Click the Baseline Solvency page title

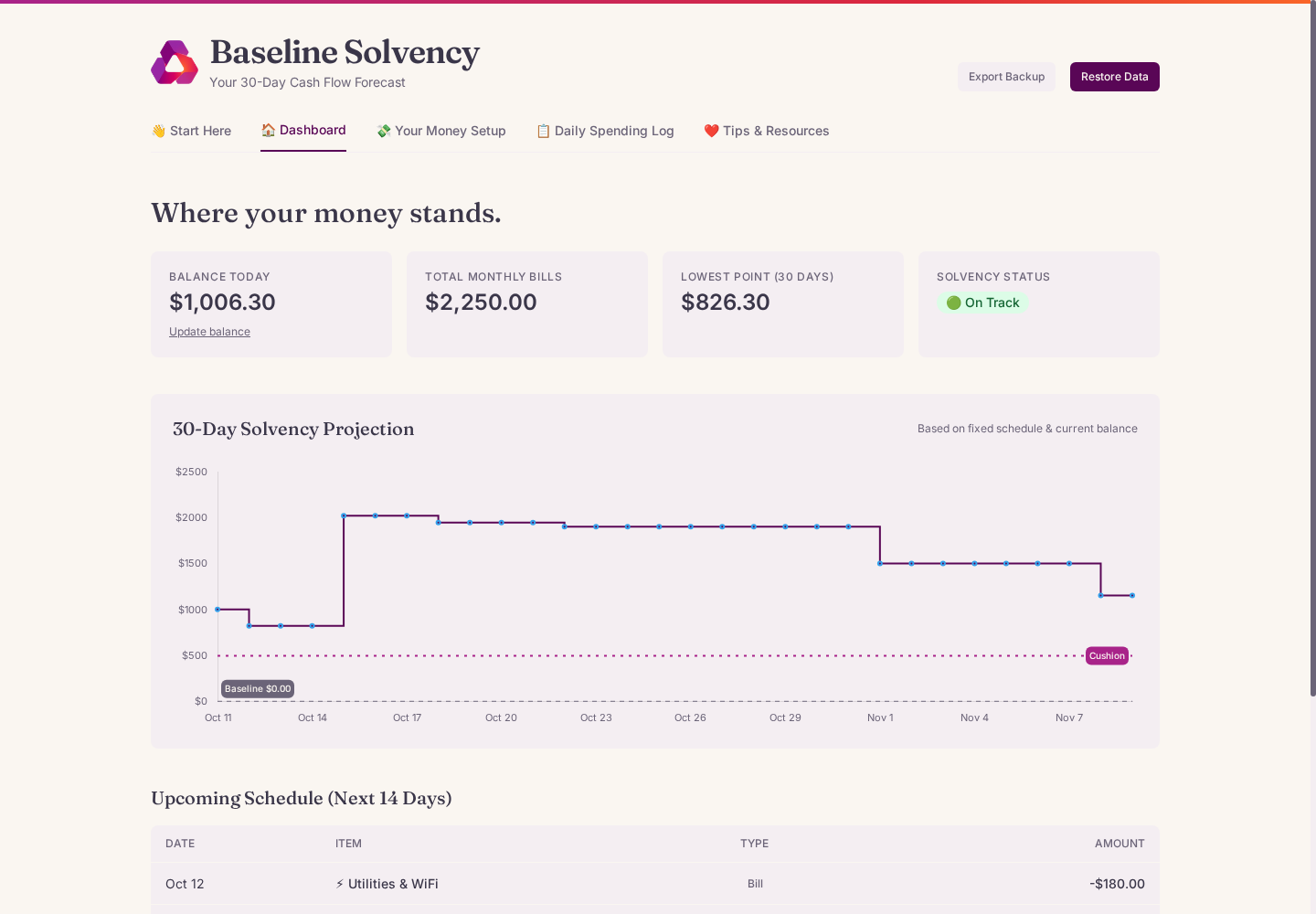(345, 52)
